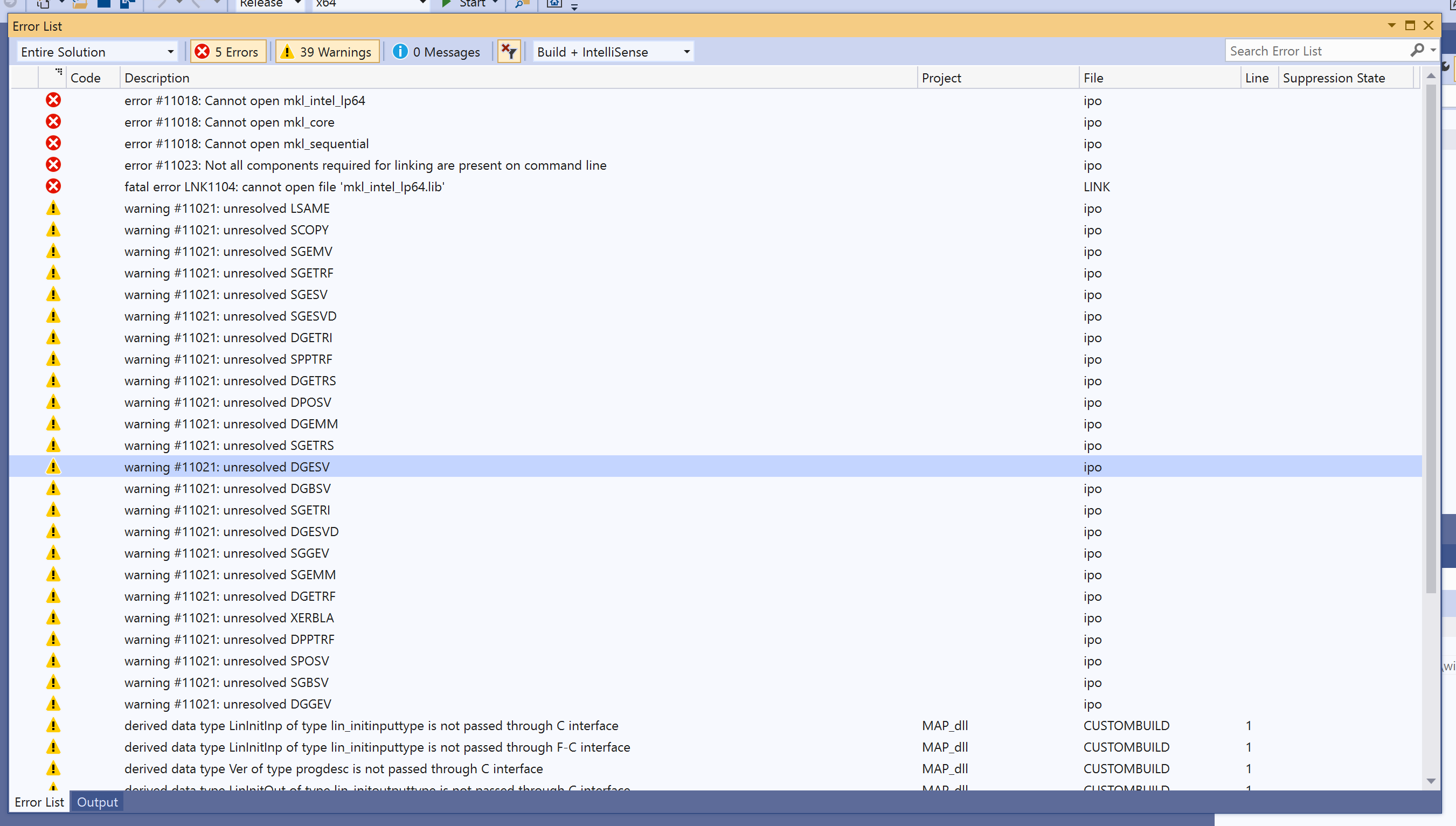Viewport: 1456px width, 826px height.
Task: Click the search magnifier in Search Error List
Action: (1417, 51)
